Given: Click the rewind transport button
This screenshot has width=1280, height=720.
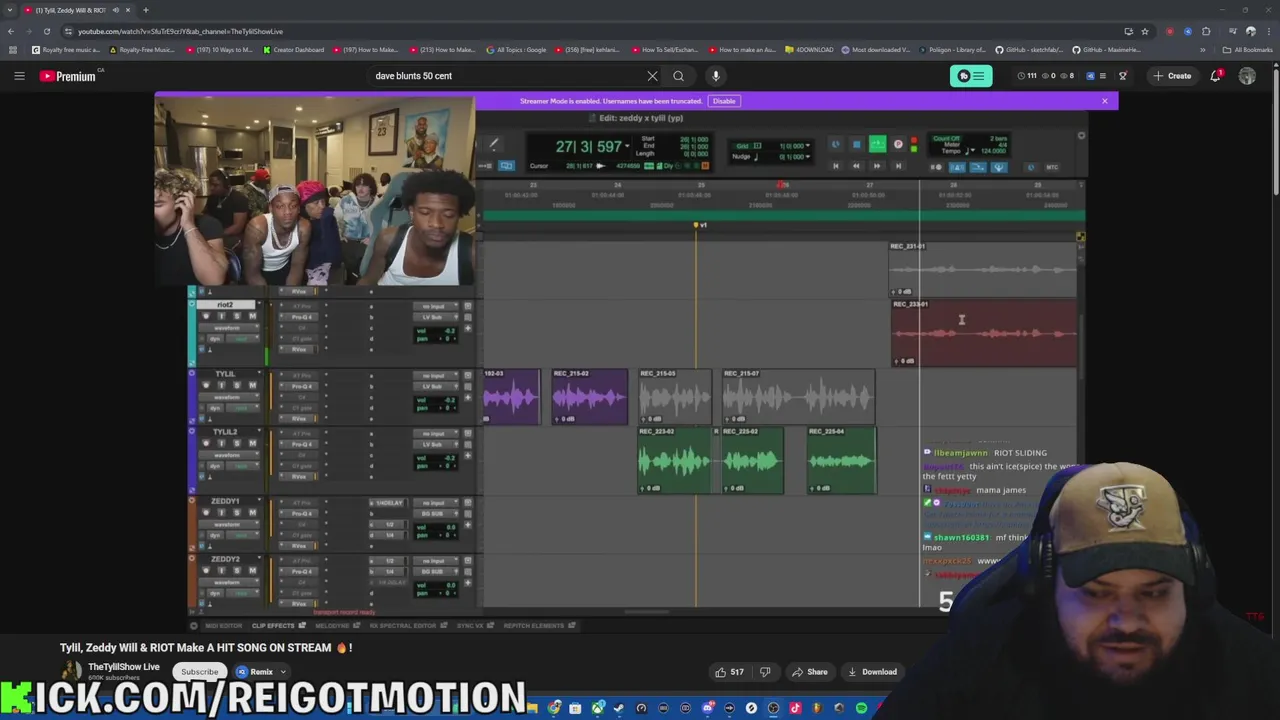Looking at the screenshot, I should click(856, 166).
